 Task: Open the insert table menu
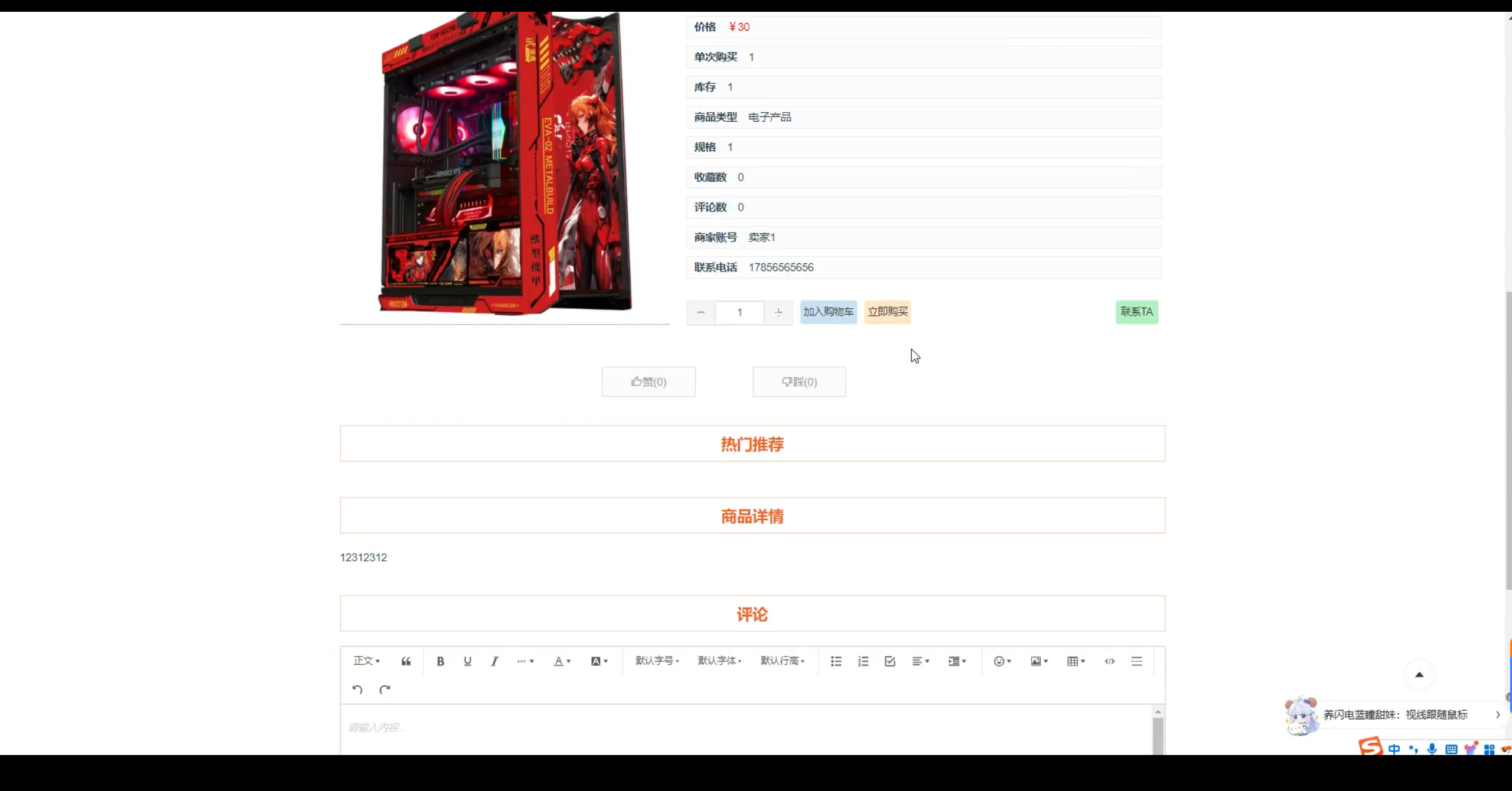tap(1076, 661)
